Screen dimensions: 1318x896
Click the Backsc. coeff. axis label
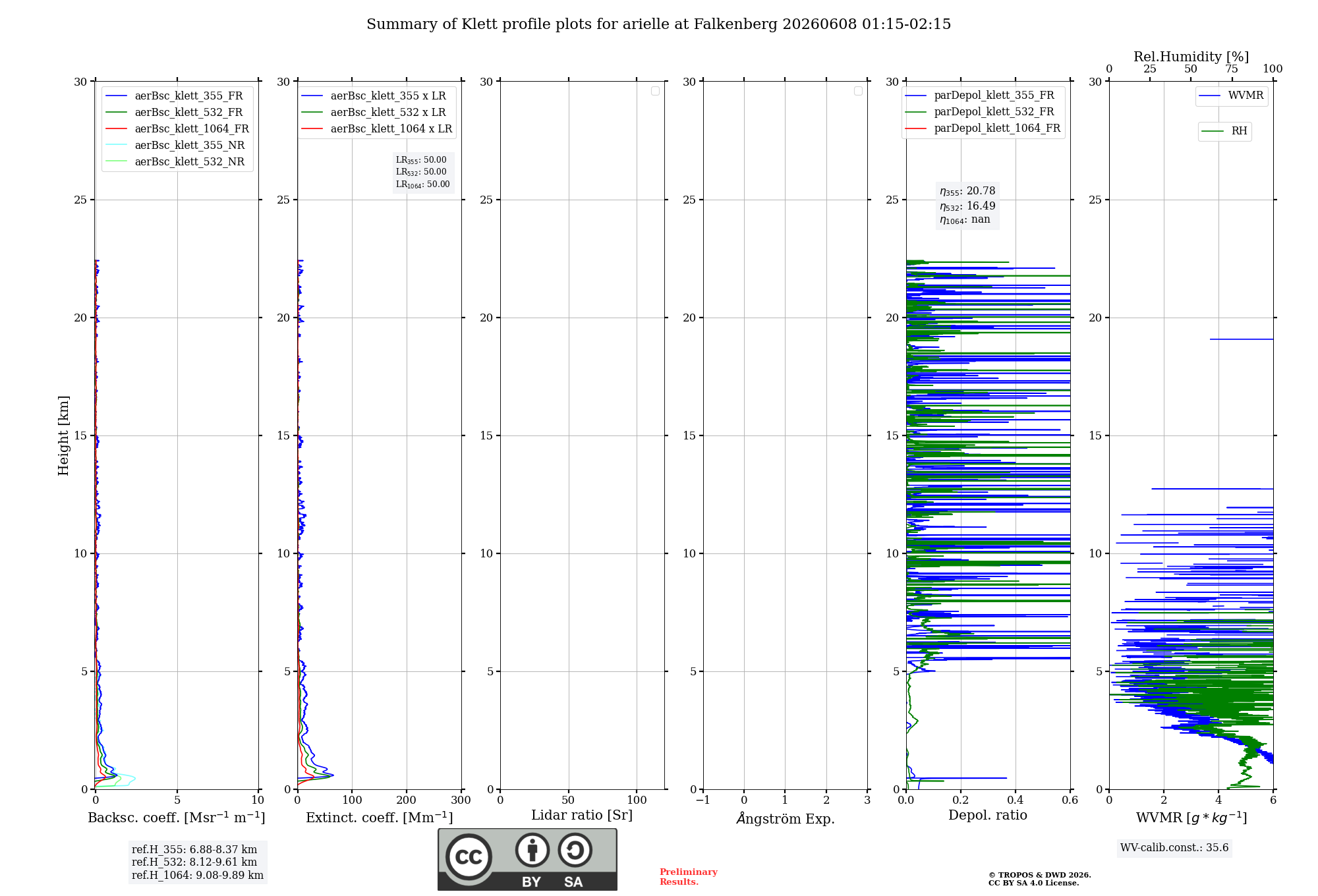(x=177, y=818)
